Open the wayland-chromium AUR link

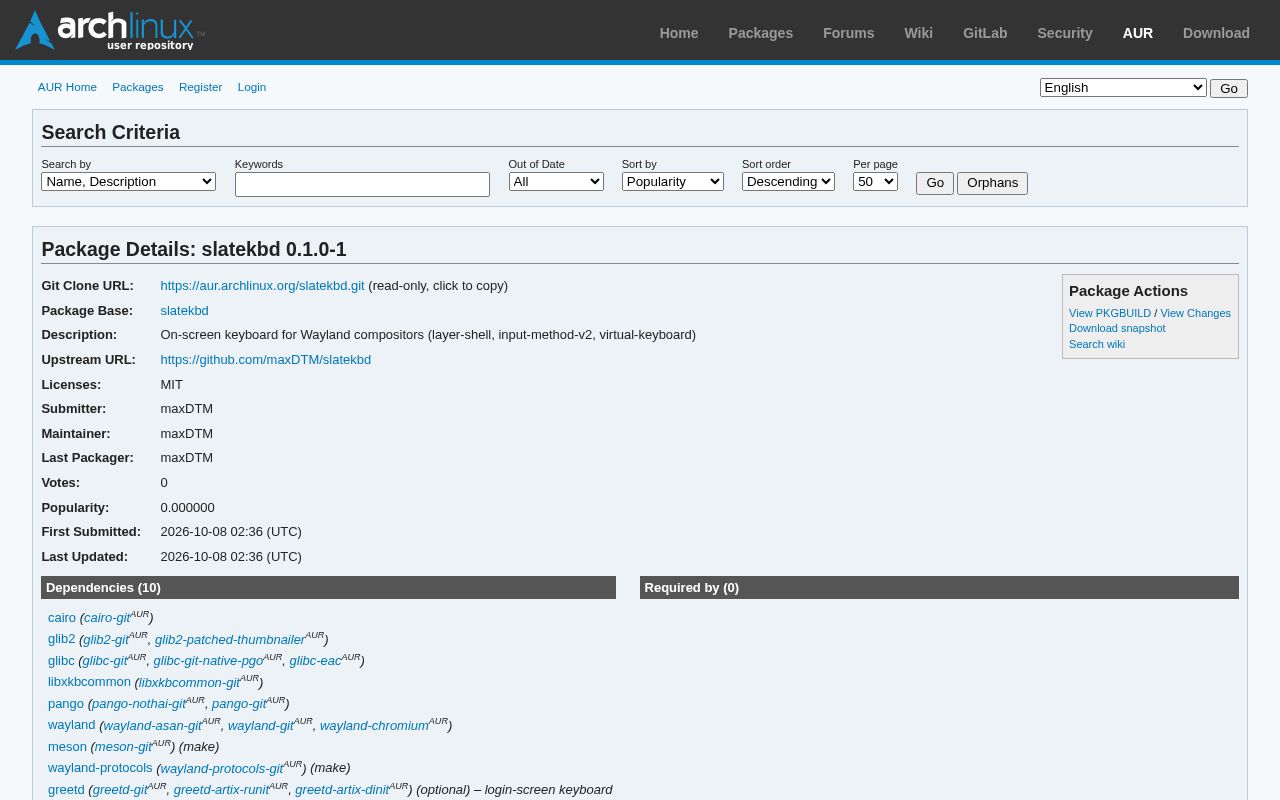tap(374, 726)
